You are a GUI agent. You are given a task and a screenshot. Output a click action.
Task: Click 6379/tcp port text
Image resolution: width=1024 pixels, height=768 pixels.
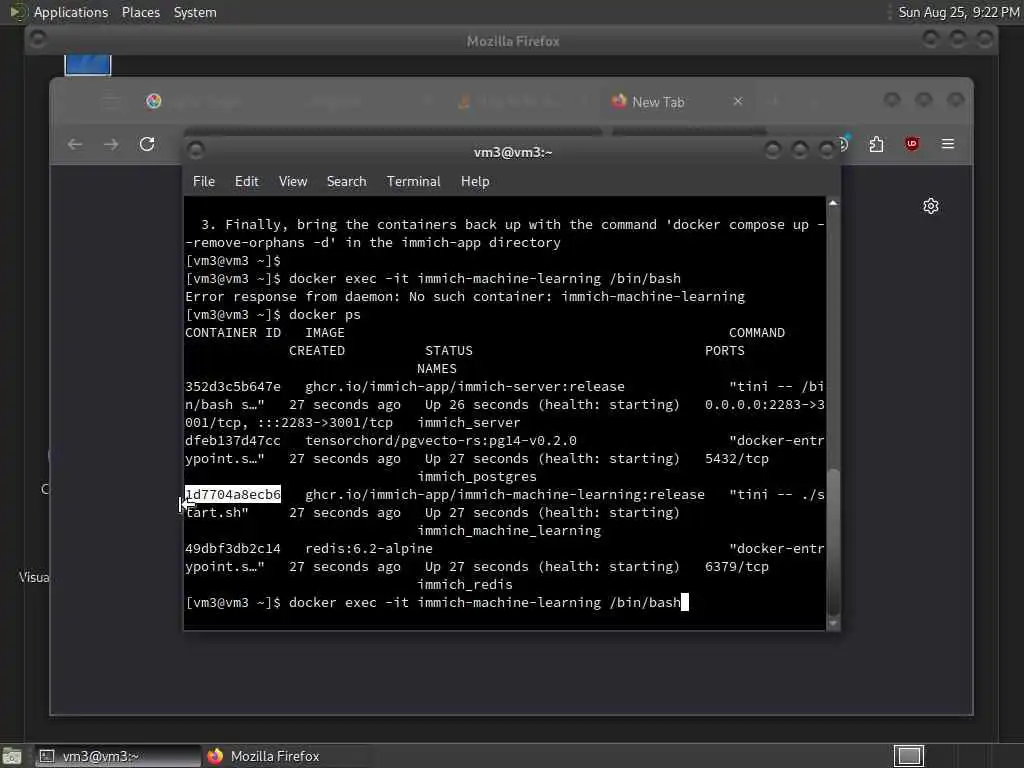tap(737, 567)
